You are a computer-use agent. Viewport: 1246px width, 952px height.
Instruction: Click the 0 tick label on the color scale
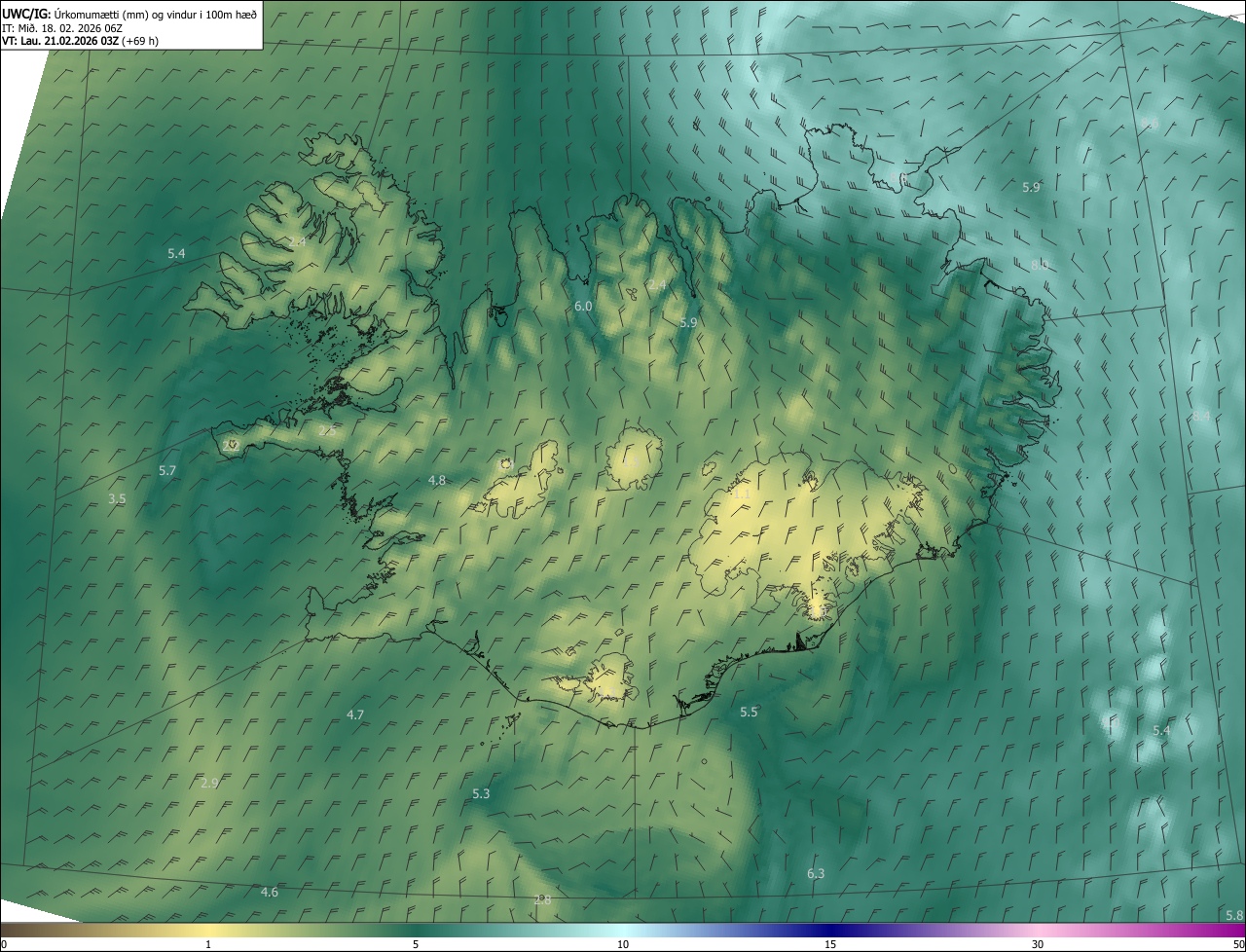(x=3, y=945)
